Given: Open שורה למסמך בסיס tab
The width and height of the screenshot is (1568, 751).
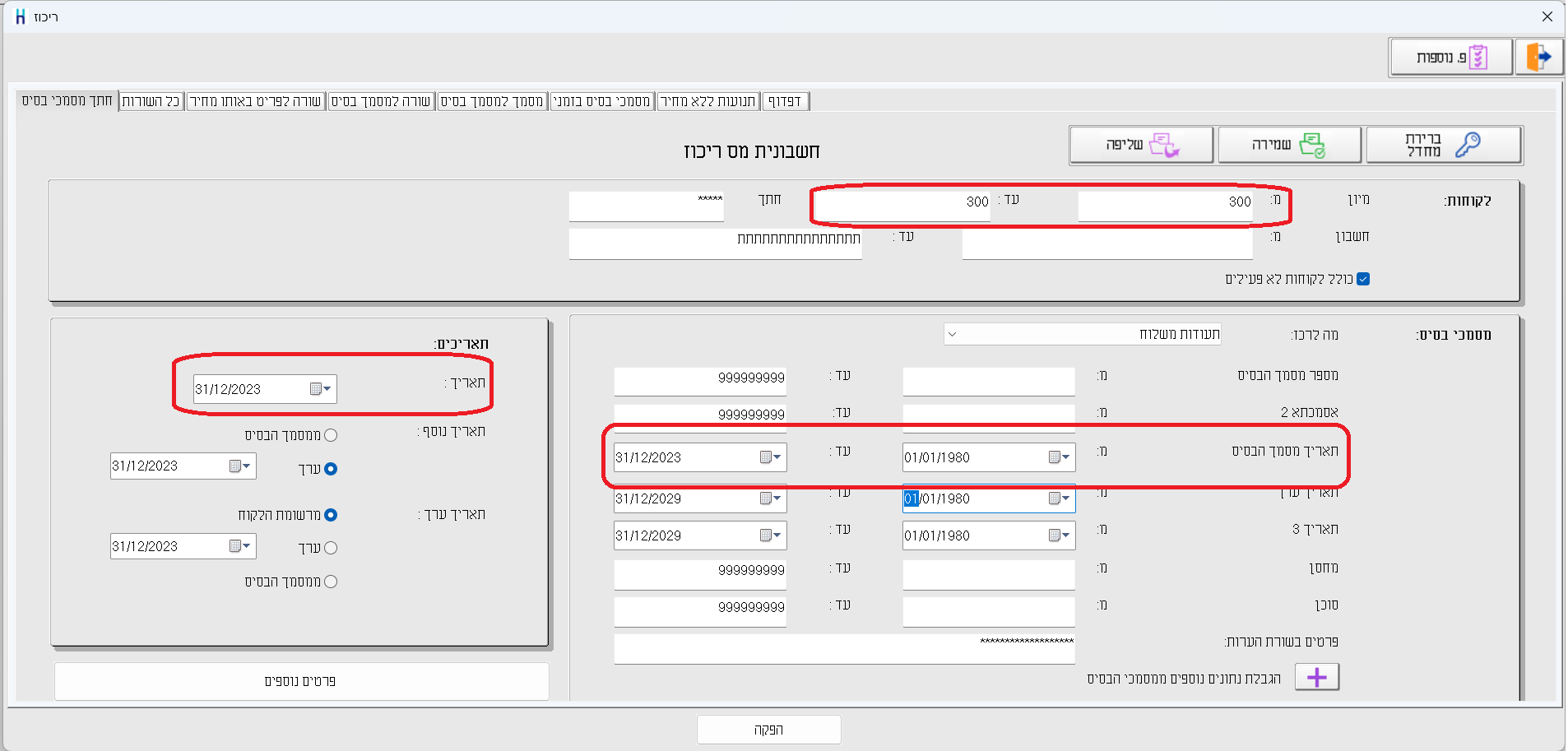Looking at the screenshot, I should coord(381,101).
